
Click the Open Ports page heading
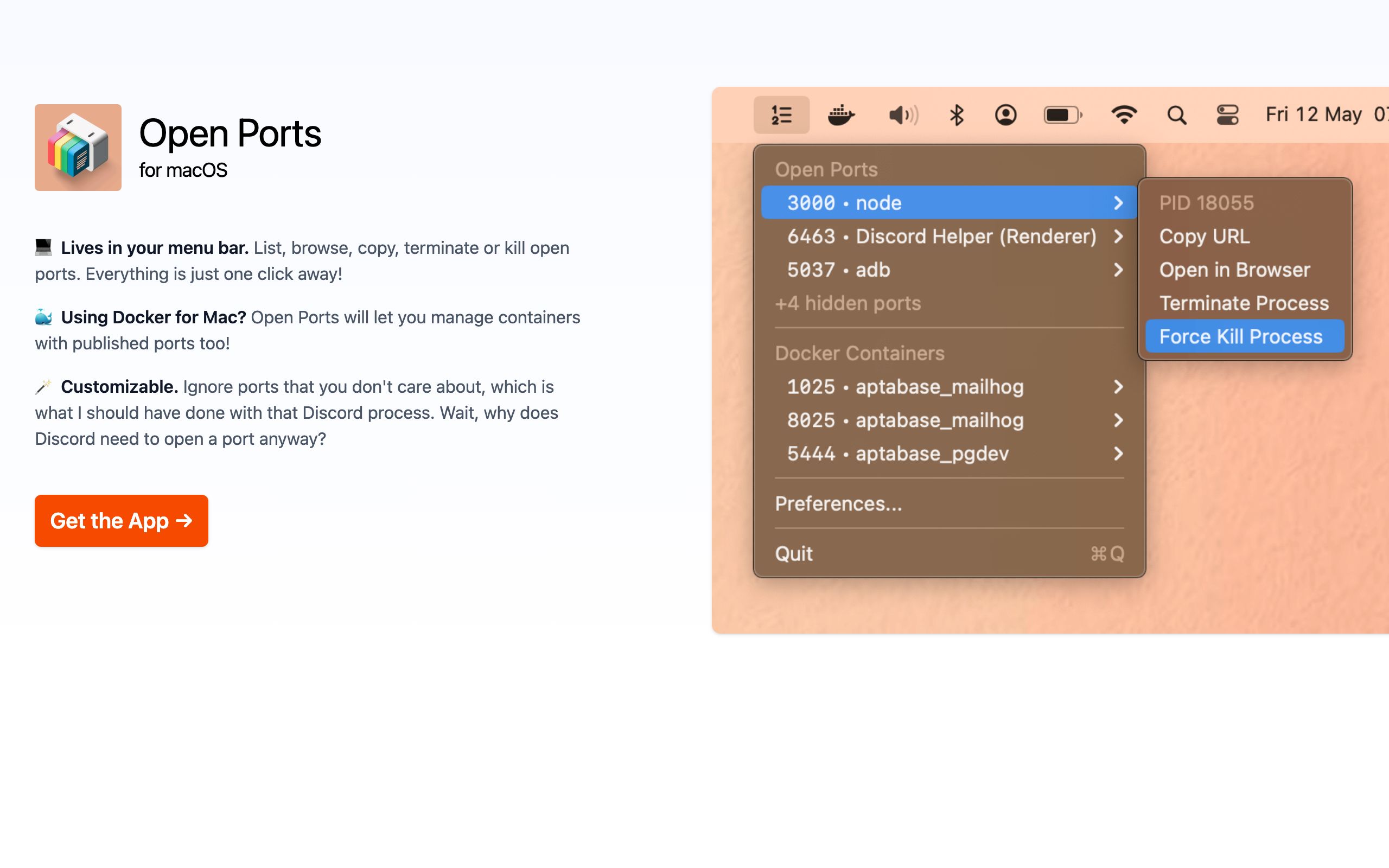[x=230, y=133]
